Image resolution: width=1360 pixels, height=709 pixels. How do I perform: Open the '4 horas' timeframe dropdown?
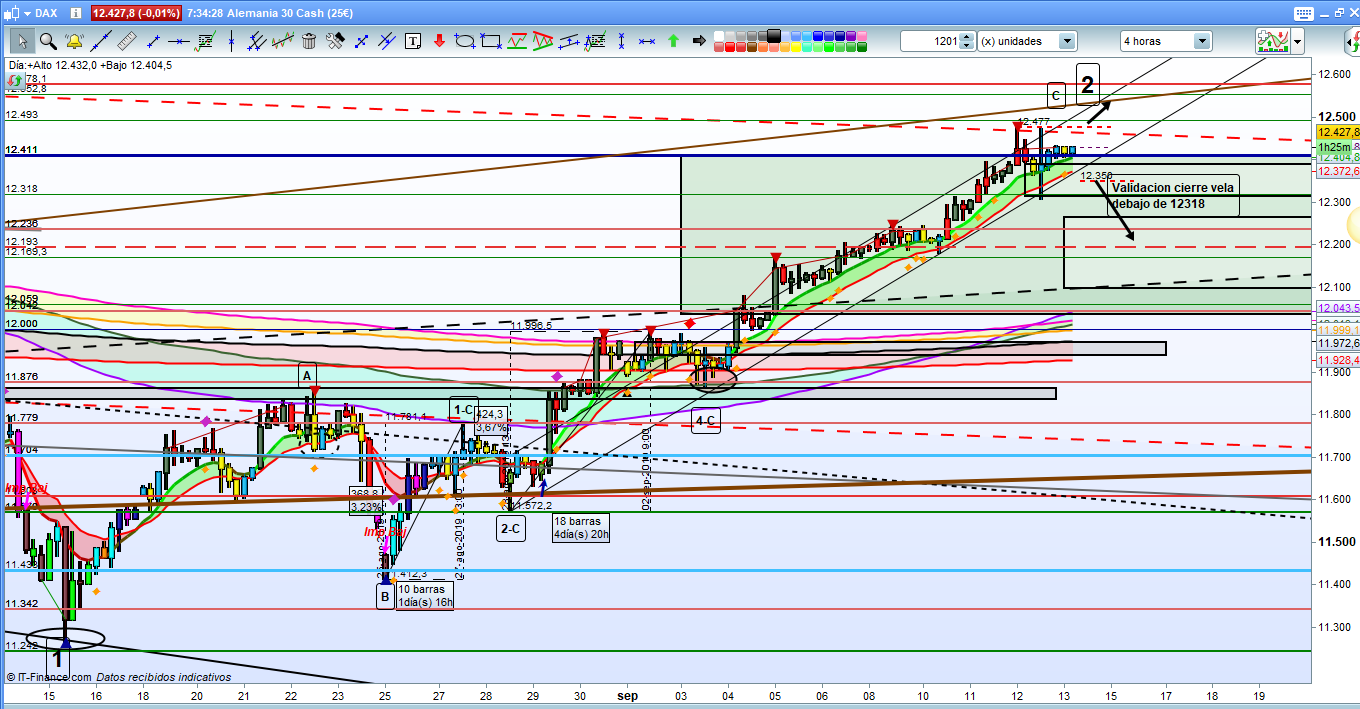click(x=1201, y=41)
